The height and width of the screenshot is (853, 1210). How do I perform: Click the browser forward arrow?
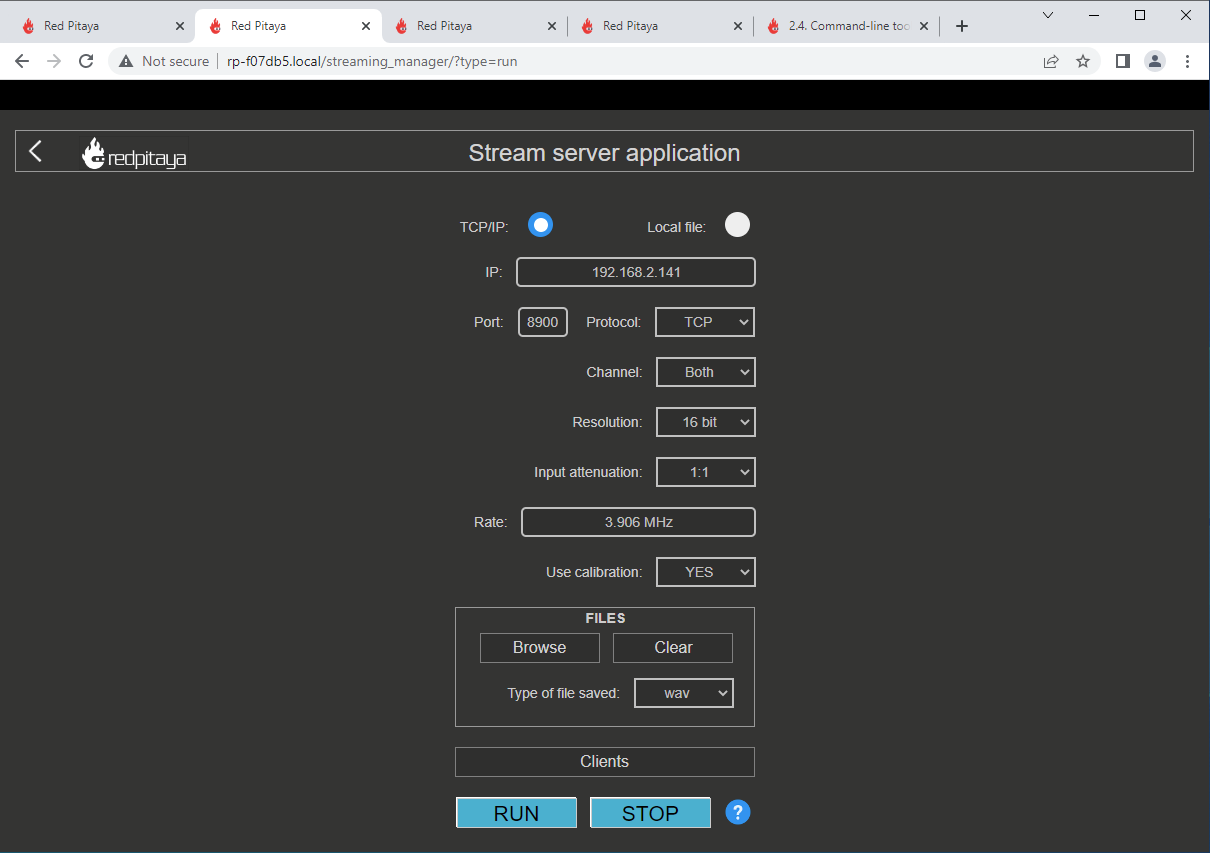pos(54,61)
